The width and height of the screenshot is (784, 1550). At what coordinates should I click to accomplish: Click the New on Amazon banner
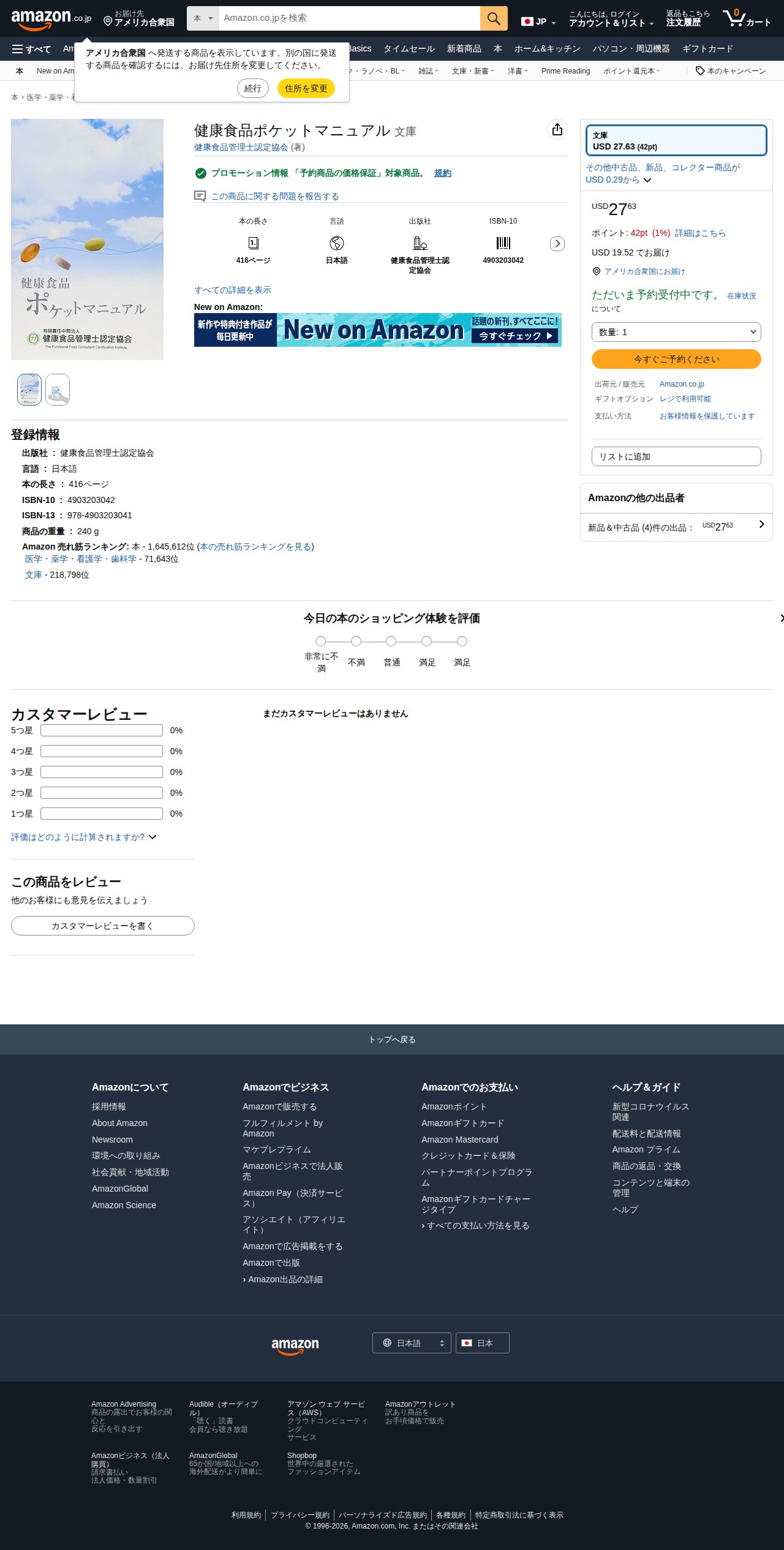(x=378, y=330)
